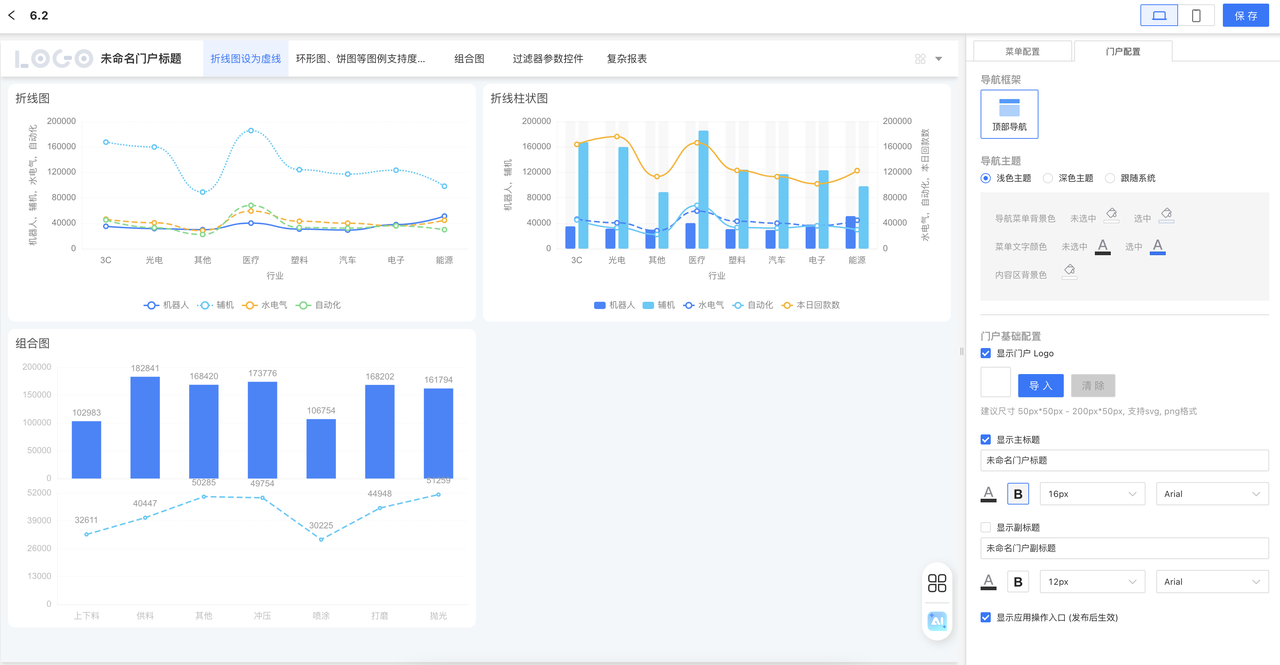Open the main title font color picker
Image resolution: width=1280 pixels, height=665 pixels.
coord(989,494)
